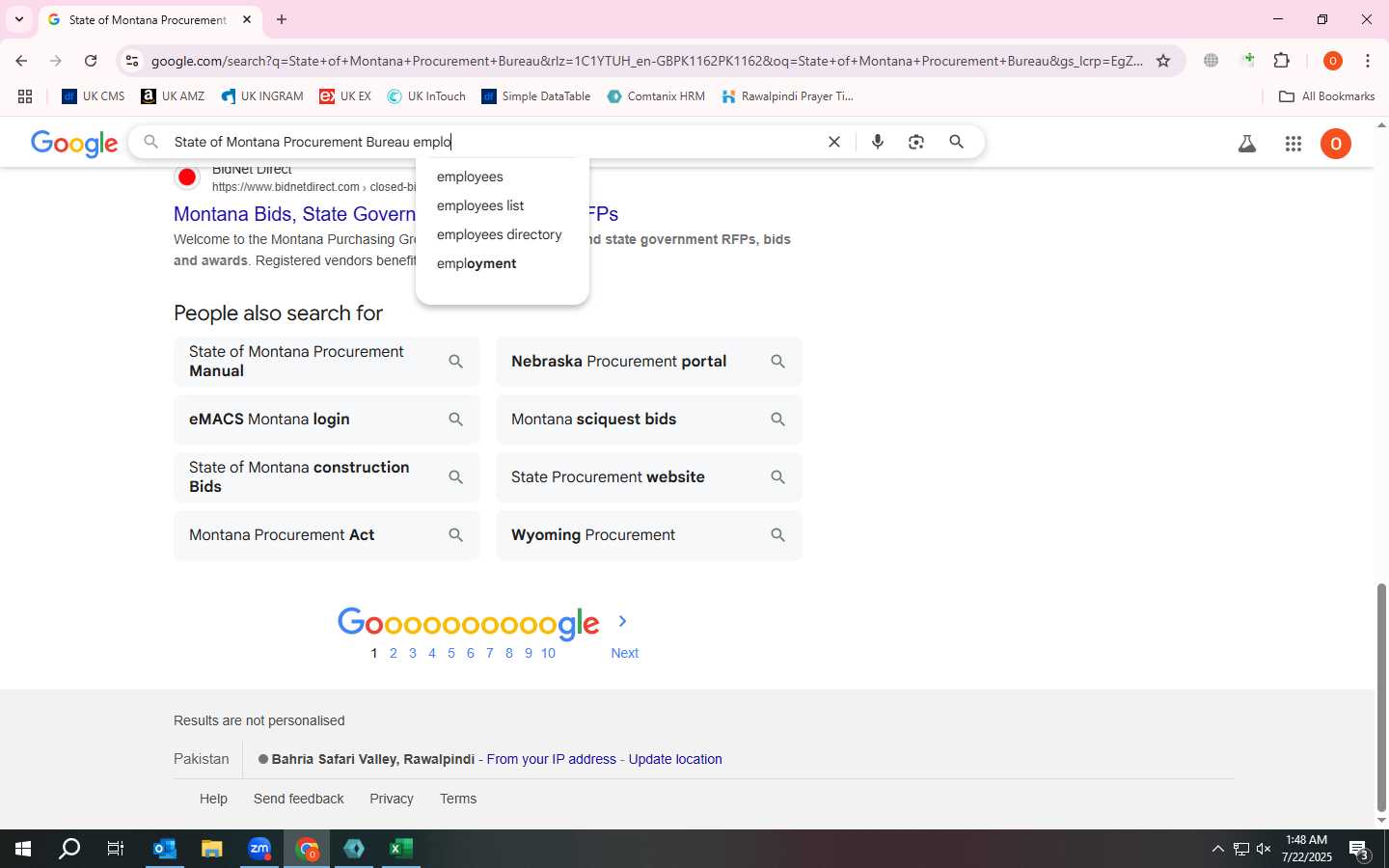This screenshot has width=1389, height=868.
Task: Go to the Google homepage via the logo
Action: [74, 143]
